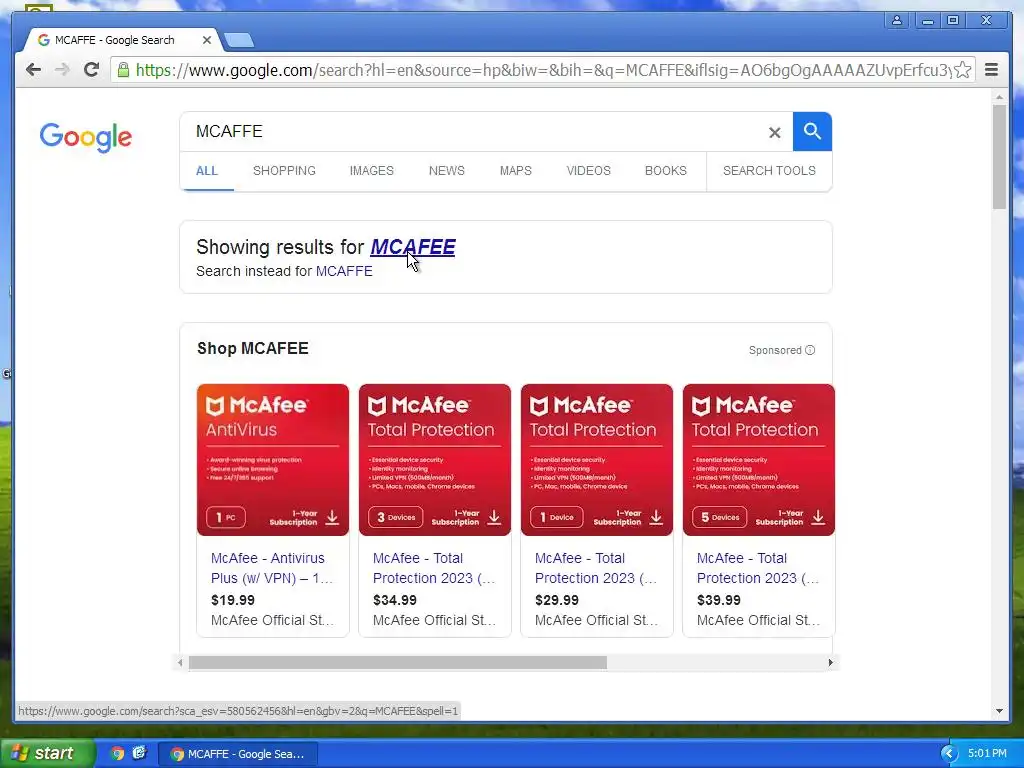
Task: Open a new browser tab
Action: (239, 40)
